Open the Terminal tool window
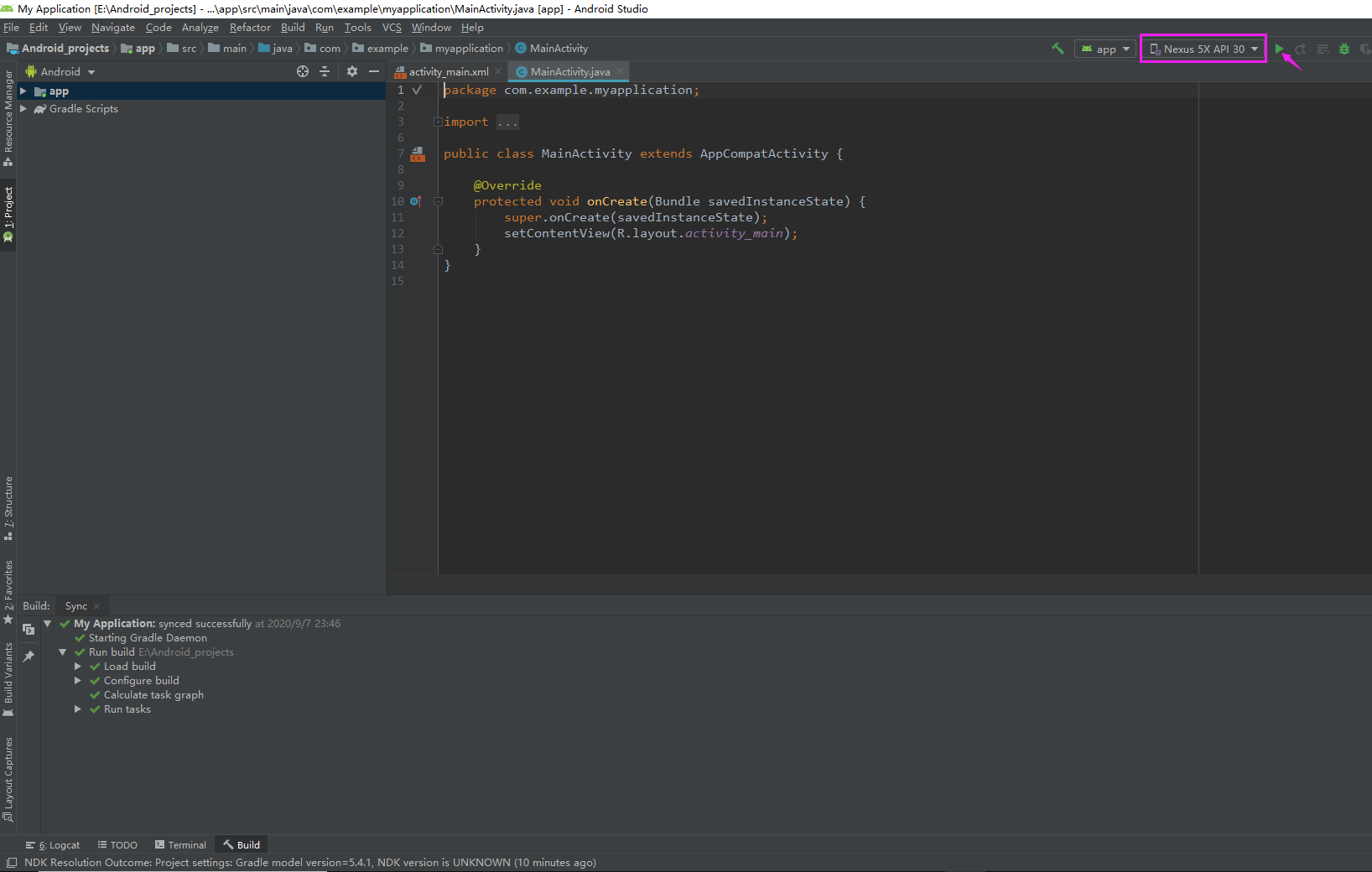 pyautogui.click(x=180, y=845)
